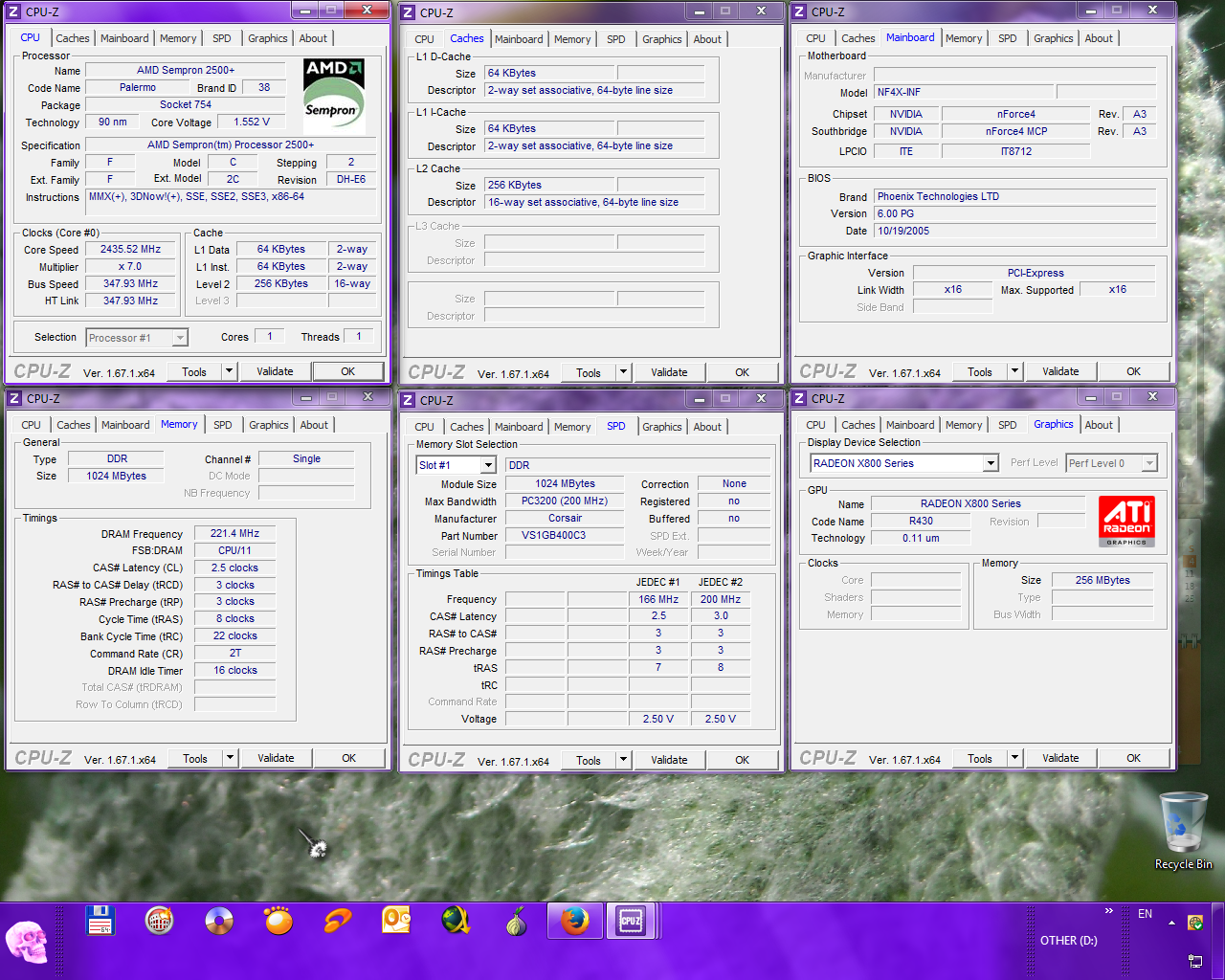Viewport: 1225px width, 980px height.
Task: Click the mainboard model NF4X-INF
Action: pyautogui.click(x=963, y=92)
